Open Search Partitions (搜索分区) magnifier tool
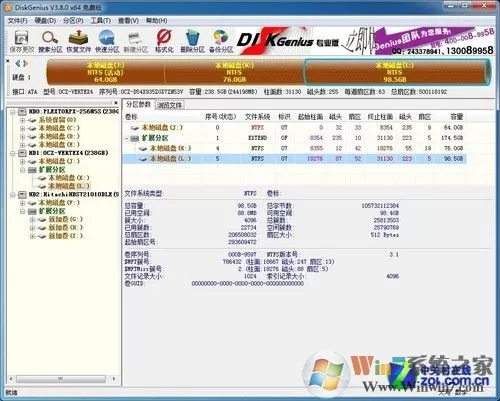The image size is (500, 401). point(50,42)
